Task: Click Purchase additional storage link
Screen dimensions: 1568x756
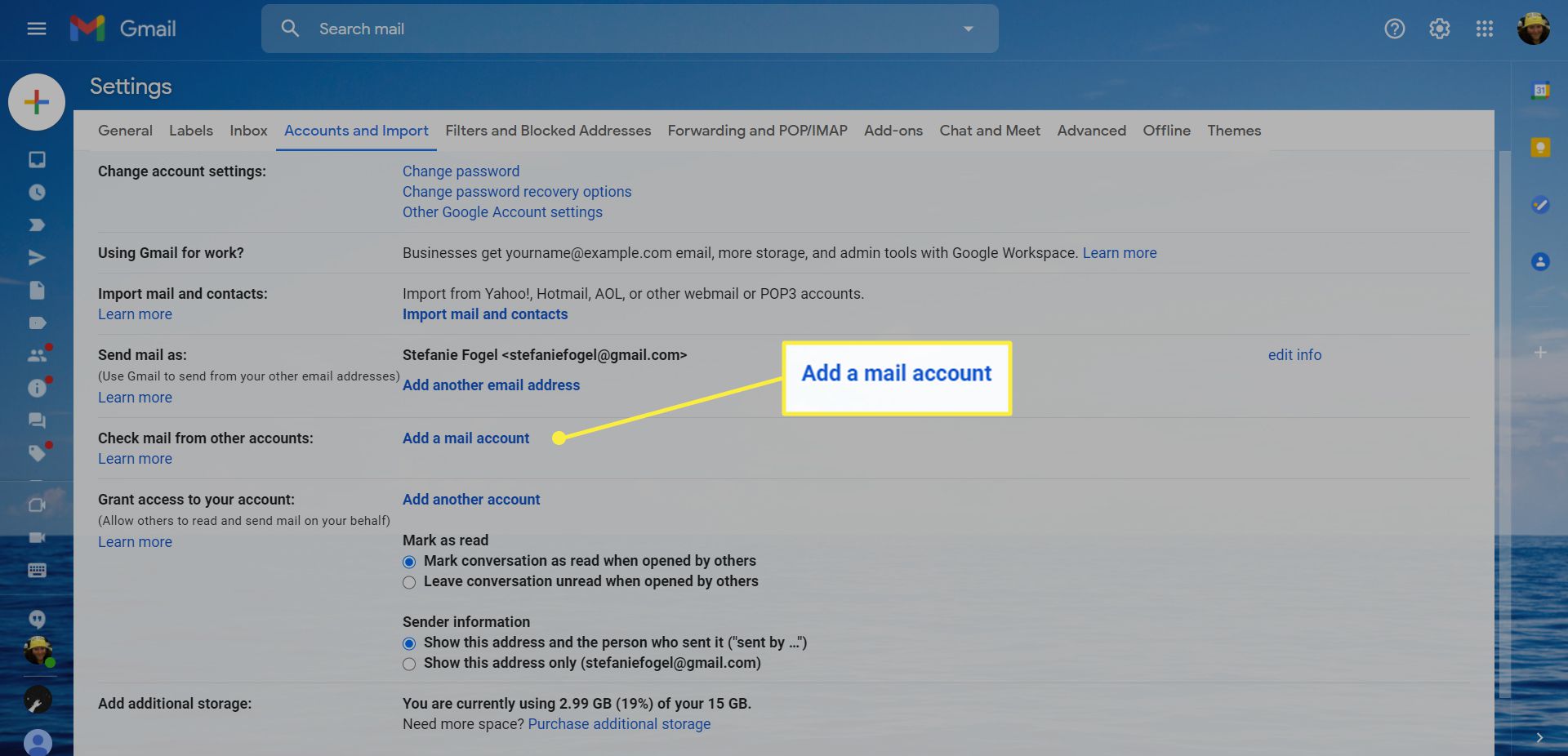Action: point(619,724)
